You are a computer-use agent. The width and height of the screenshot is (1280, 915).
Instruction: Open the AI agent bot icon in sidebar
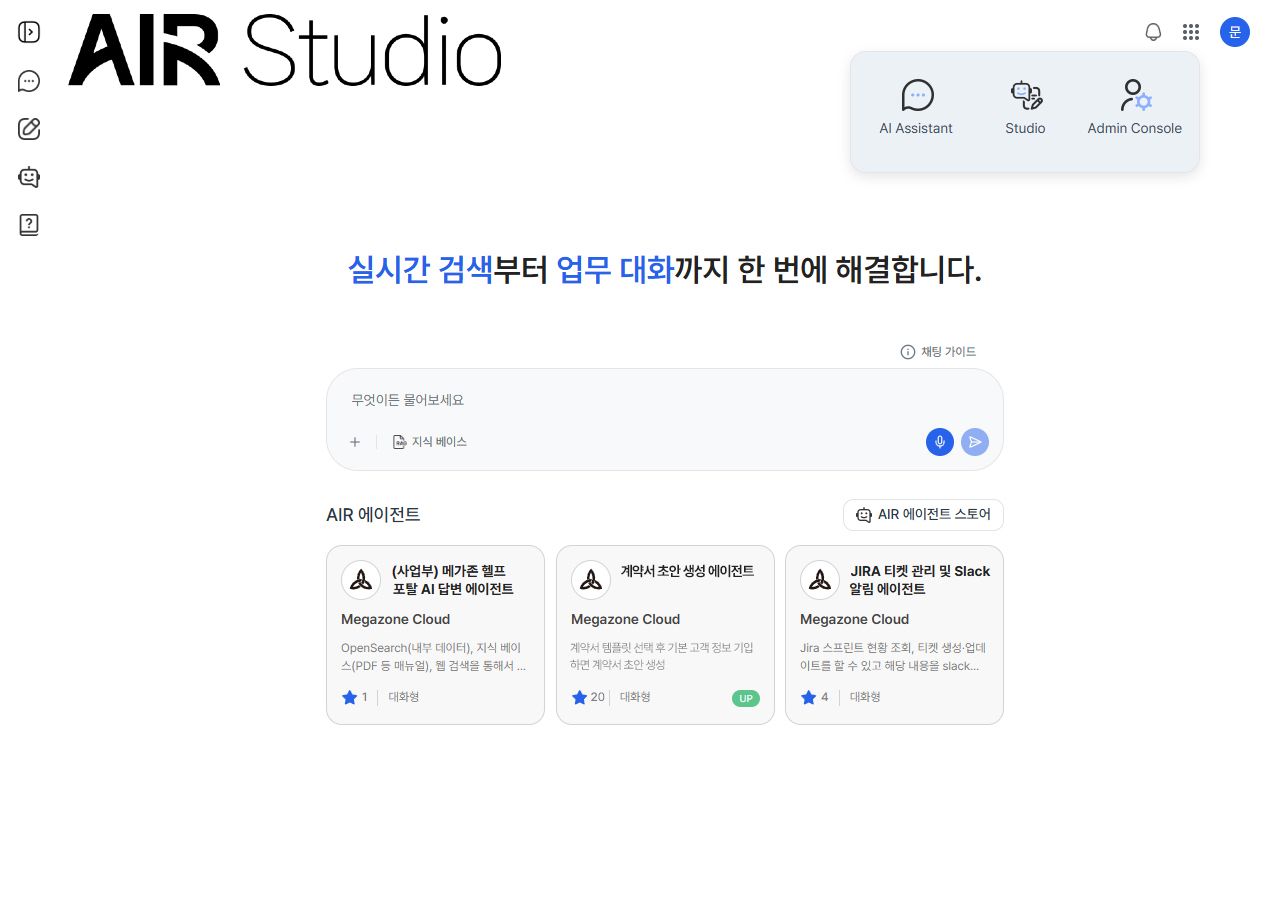[x=28, y=177]
